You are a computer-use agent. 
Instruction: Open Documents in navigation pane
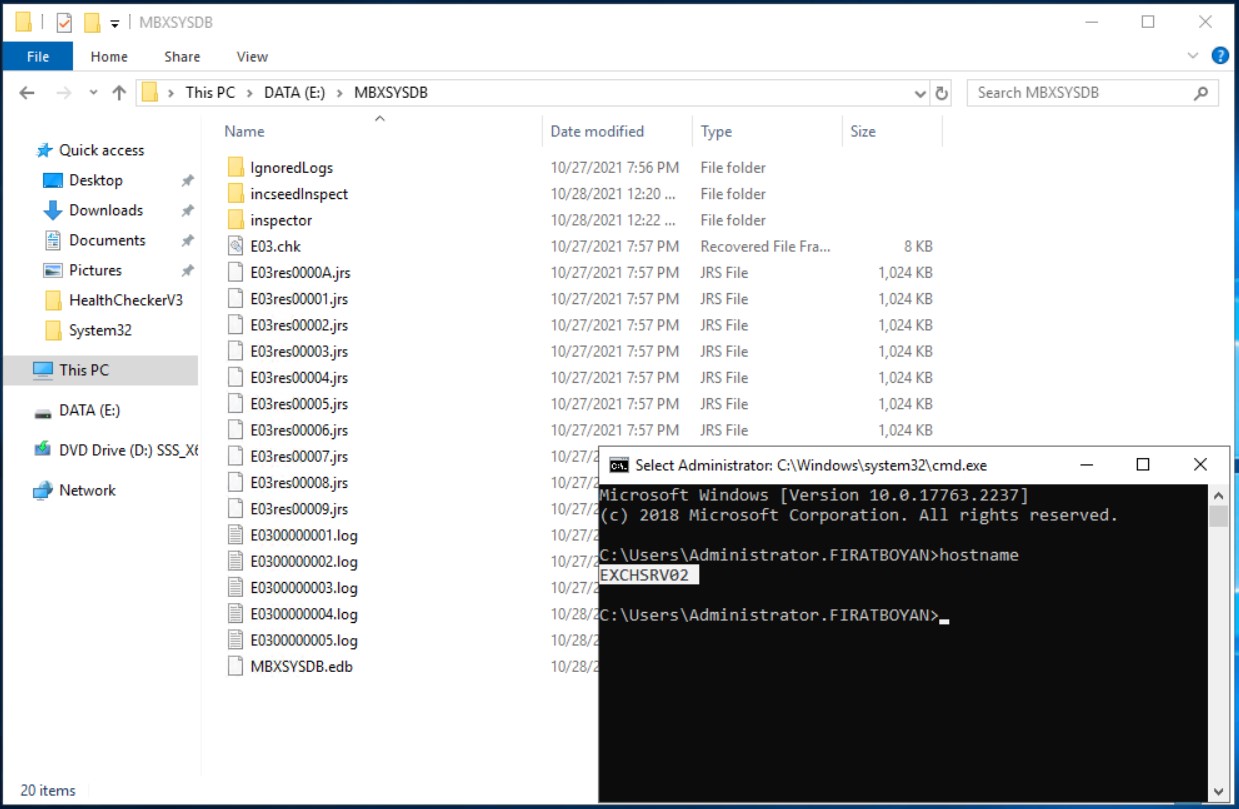point(107,240)
